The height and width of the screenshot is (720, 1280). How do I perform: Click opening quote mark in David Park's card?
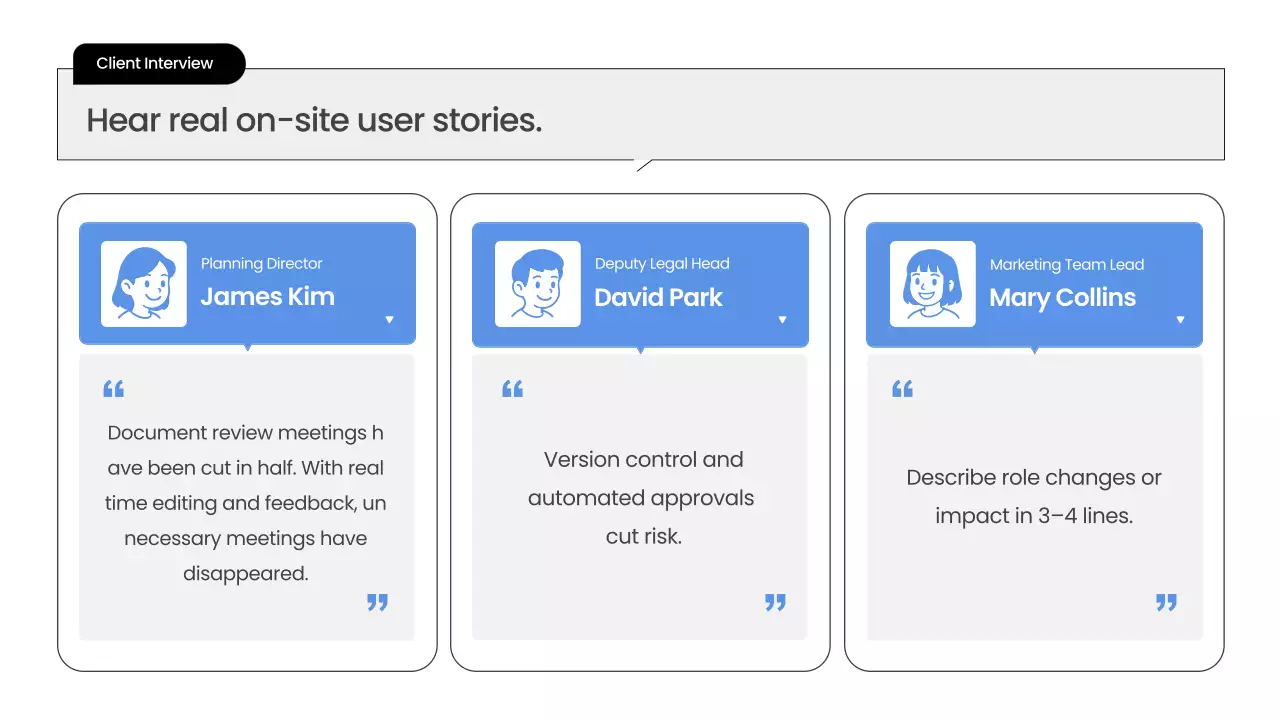point(512,389)
